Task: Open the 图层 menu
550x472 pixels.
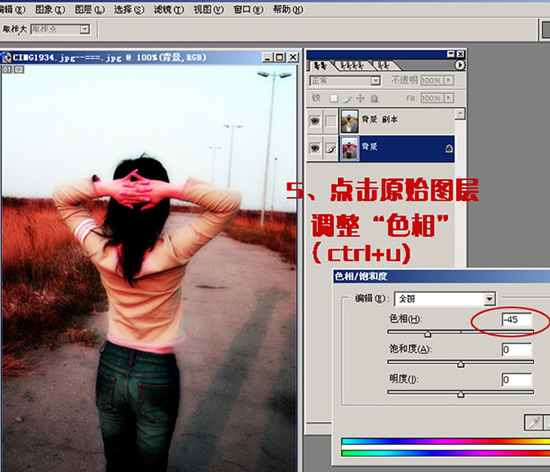Action: point(89,9)
